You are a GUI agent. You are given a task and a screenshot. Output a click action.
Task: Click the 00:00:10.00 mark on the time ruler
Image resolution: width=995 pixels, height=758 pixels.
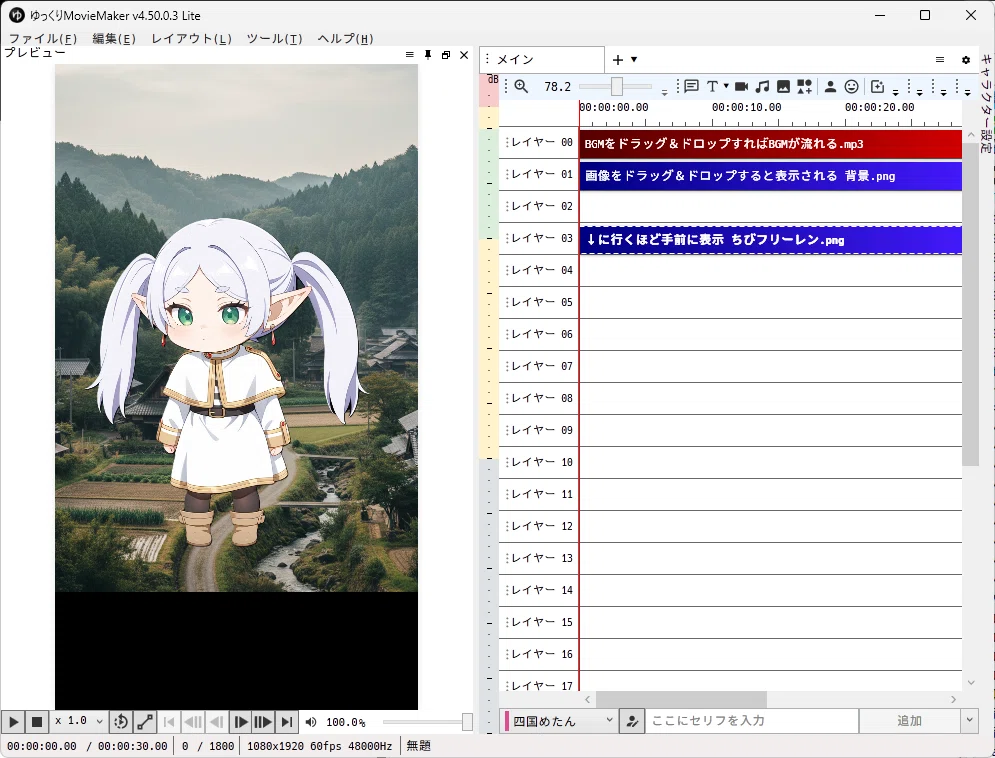click(x=747, y=107)
